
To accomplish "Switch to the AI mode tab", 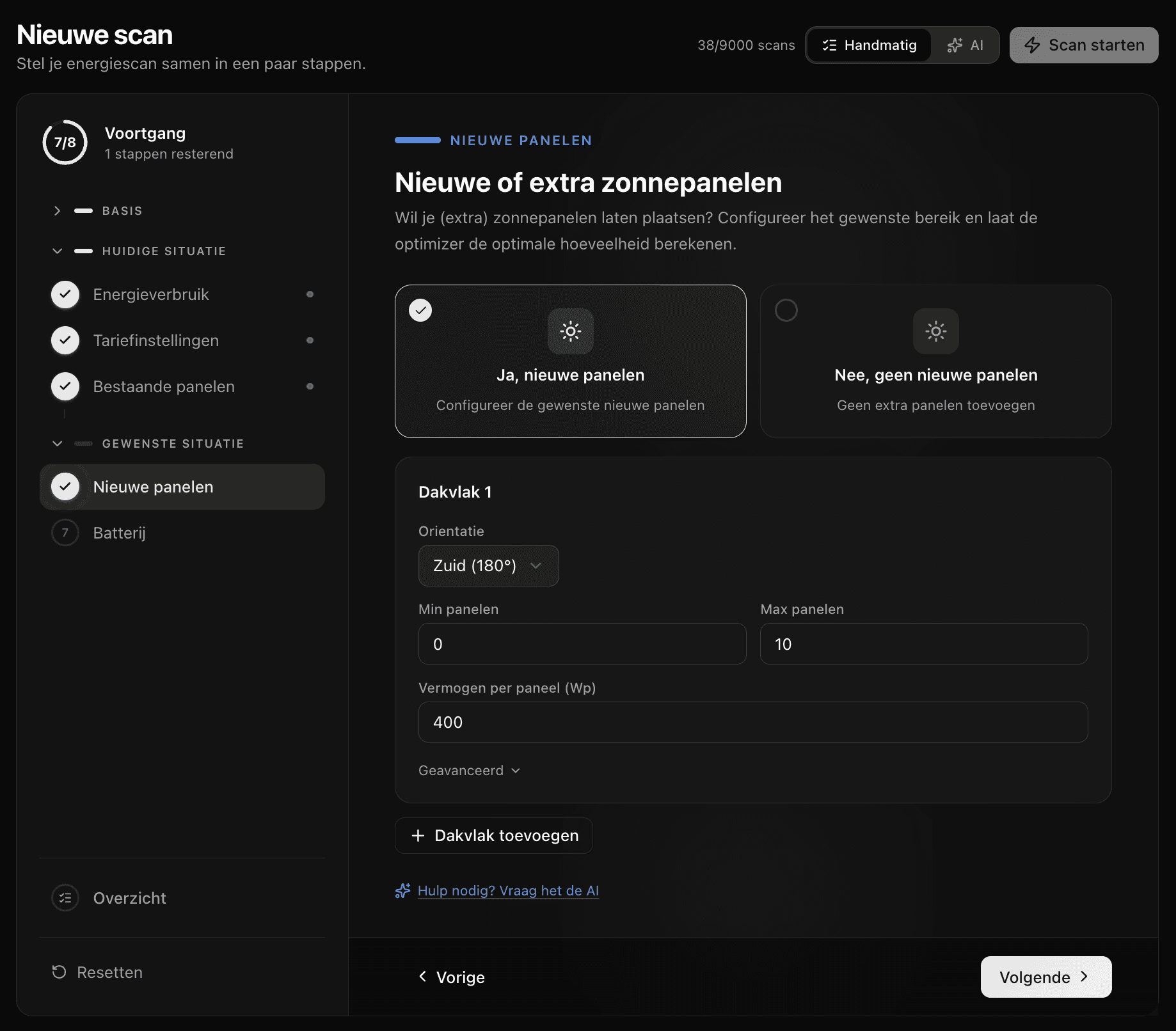I will (965, 45).
